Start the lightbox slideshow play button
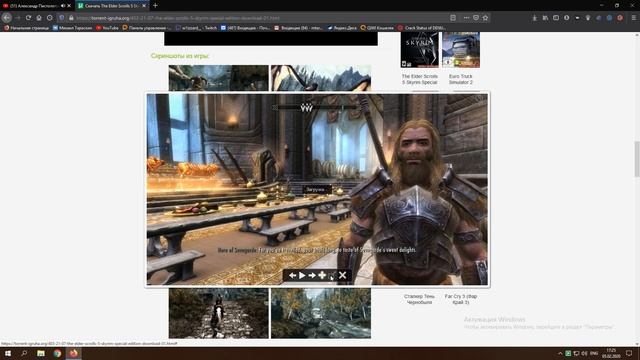 tap(302, 276)
